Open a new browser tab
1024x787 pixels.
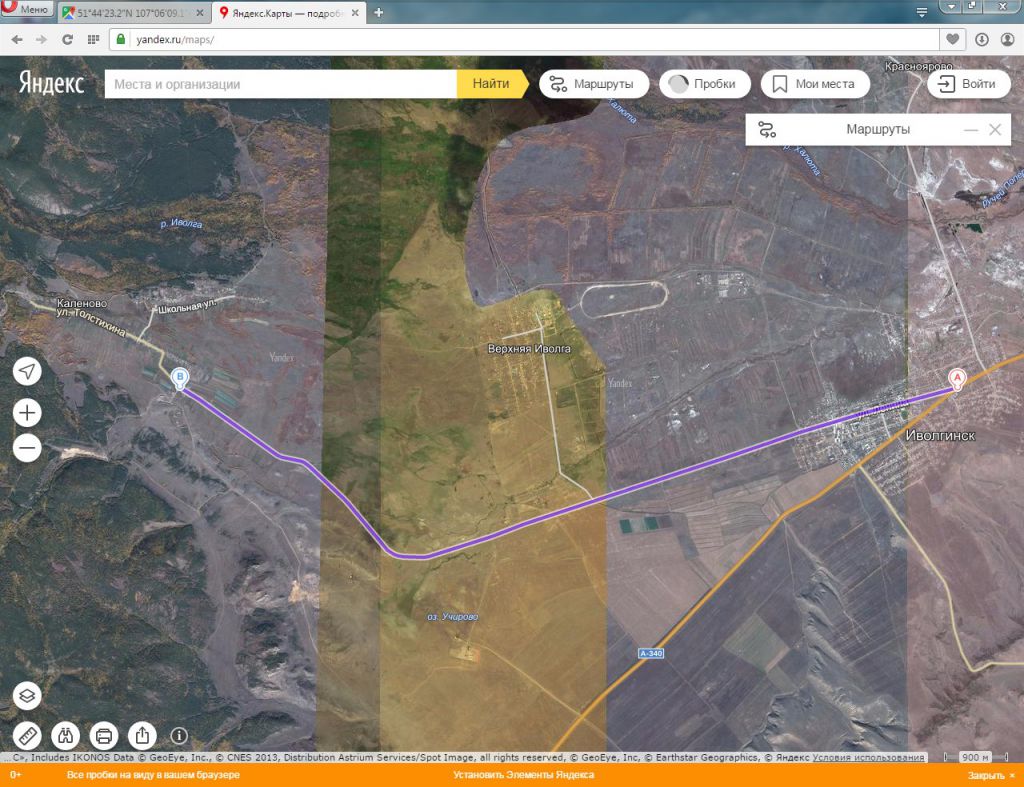pos(378,13)
